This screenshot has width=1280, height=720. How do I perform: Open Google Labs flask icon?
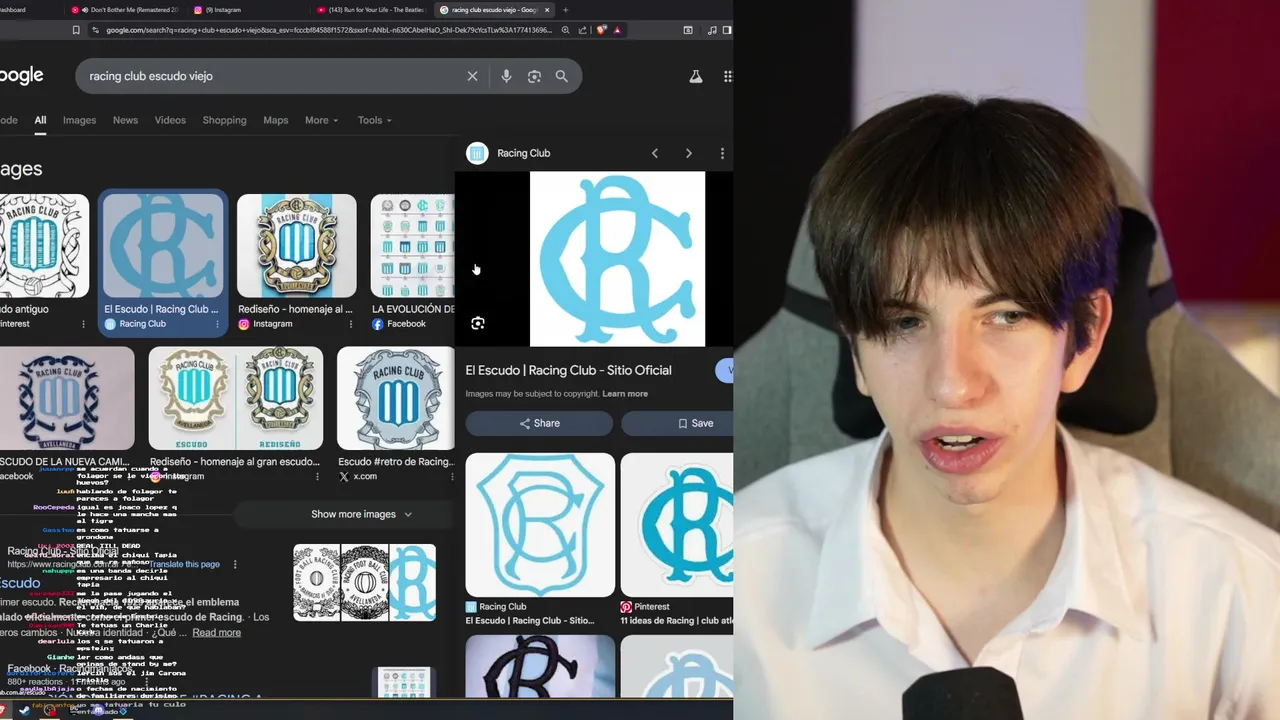click(x=696, y=76)
